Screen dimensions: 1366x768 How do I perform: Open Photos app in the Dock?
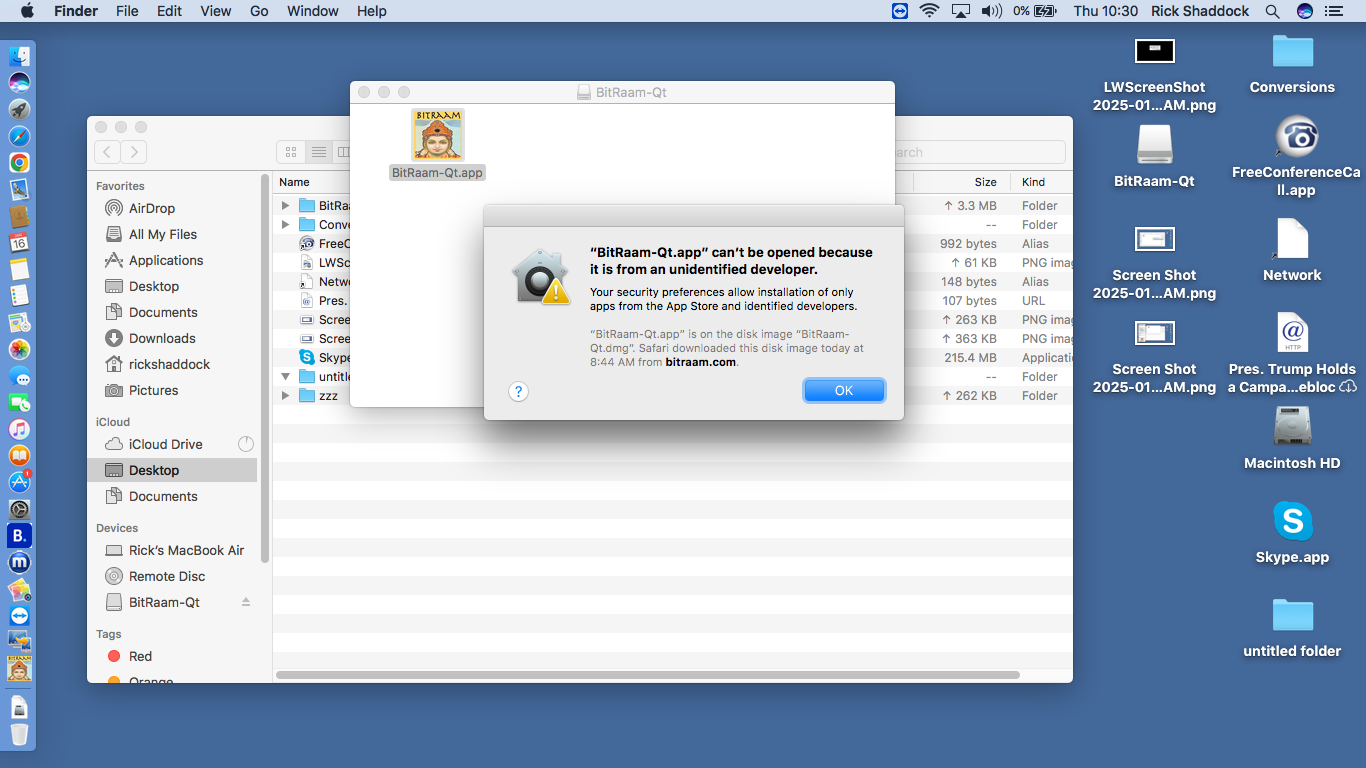19,349
